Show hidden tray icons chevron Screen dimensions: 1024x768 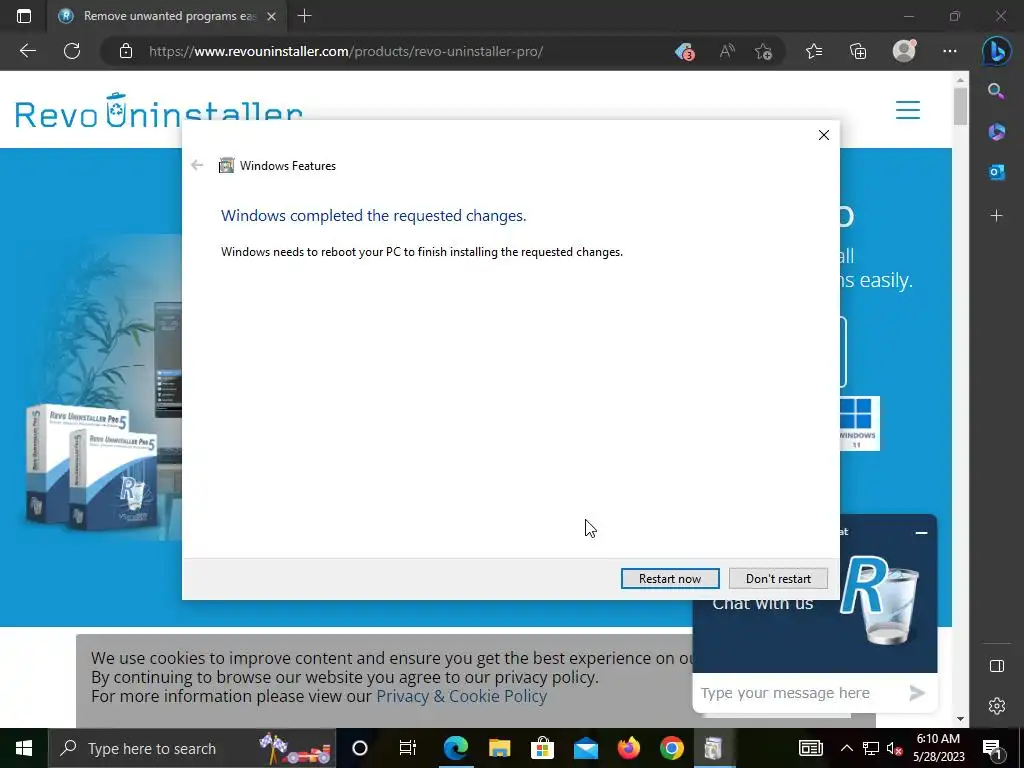846,748
